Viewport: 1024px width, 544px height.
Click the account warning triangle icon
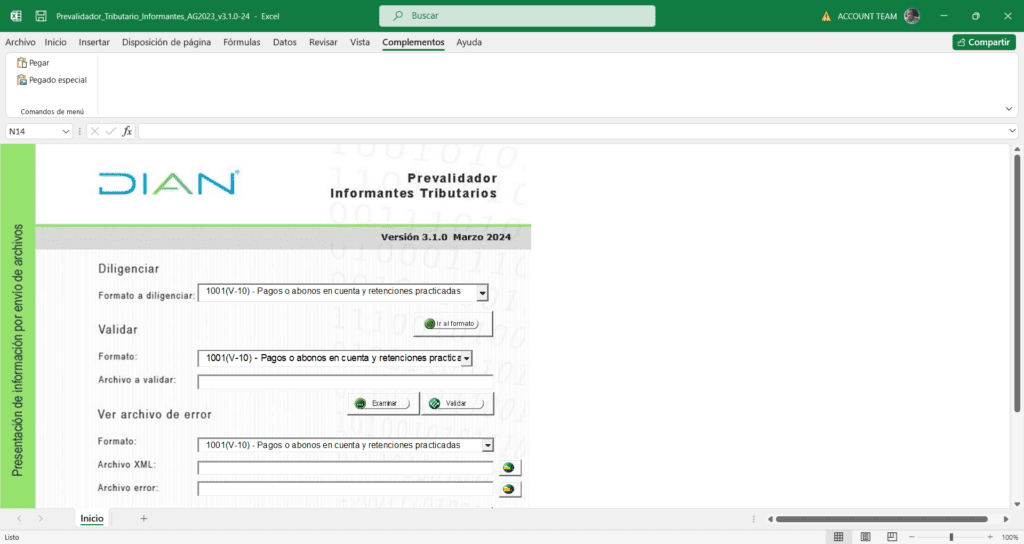point(826,16)
